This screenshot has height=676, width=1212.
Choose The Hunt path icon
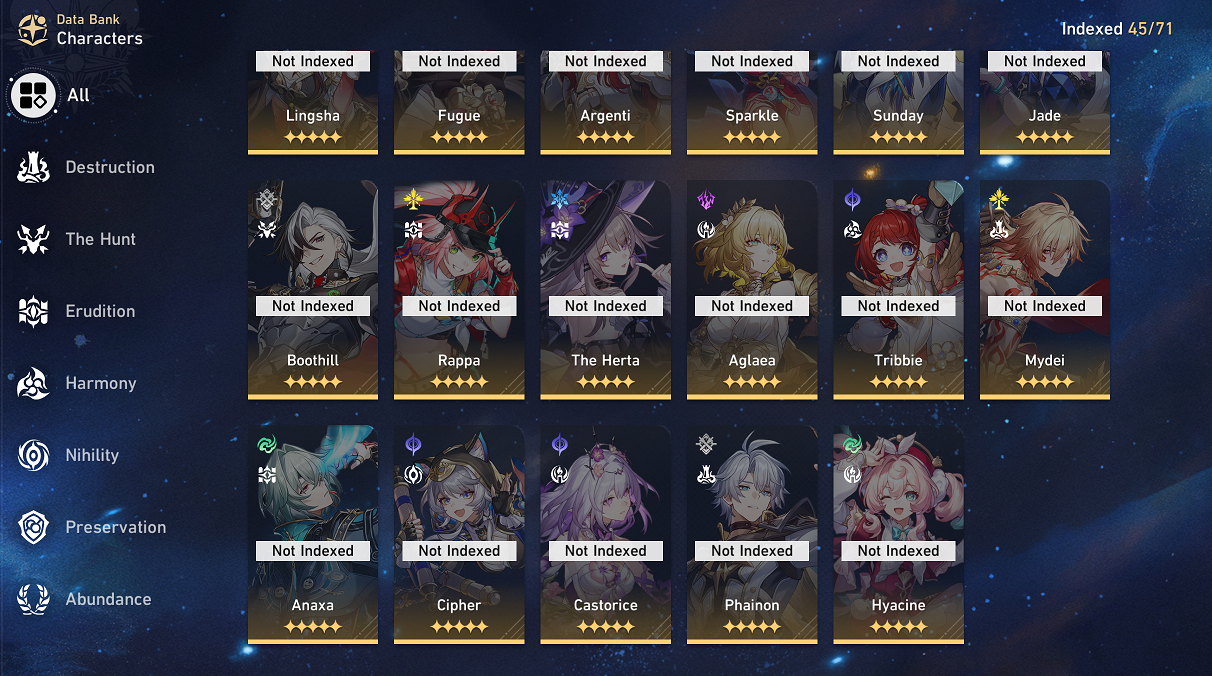tap(34, 240)
